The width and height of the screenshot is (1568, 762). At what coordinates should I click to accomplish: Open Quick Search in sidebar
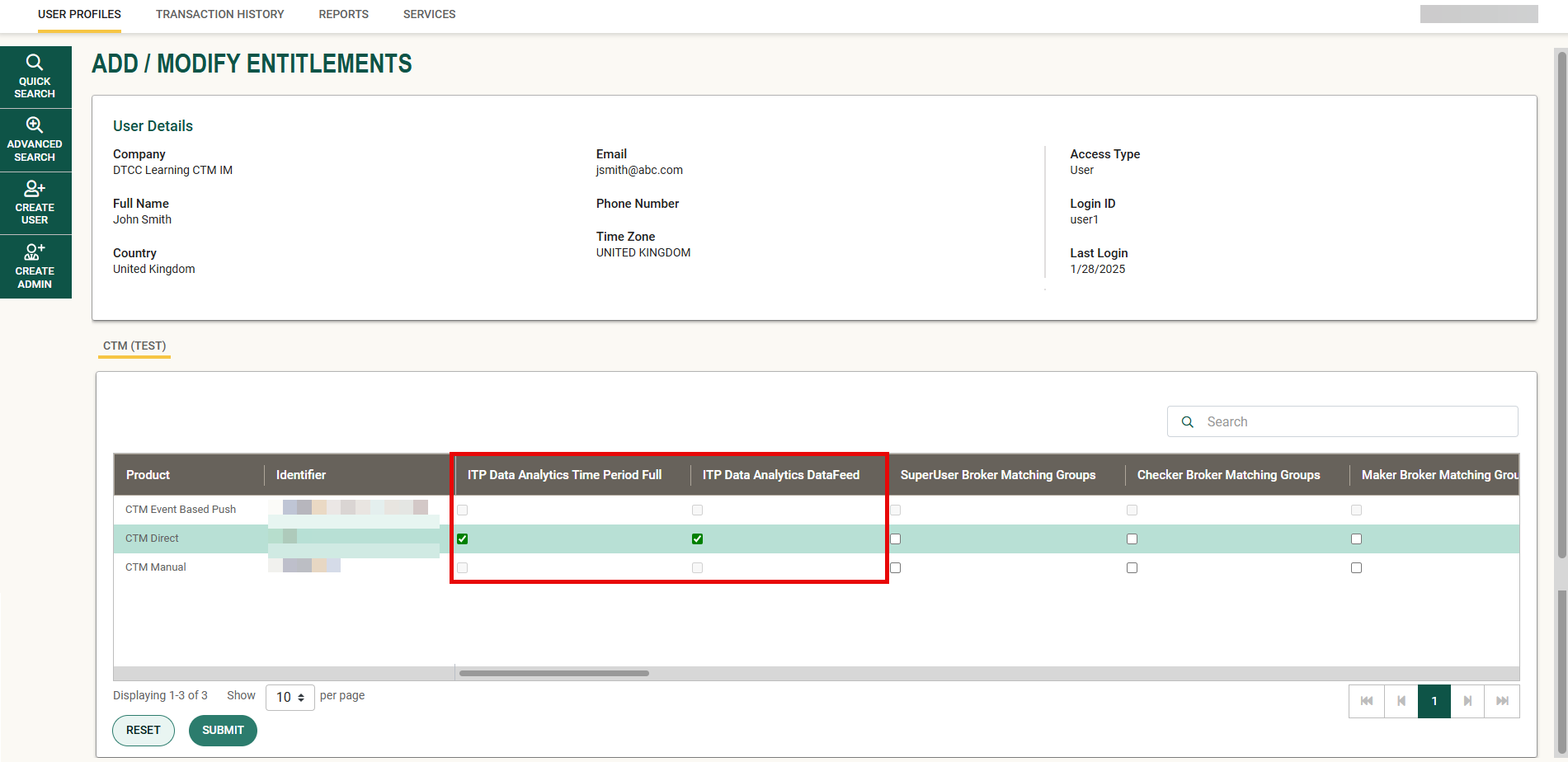35,77
